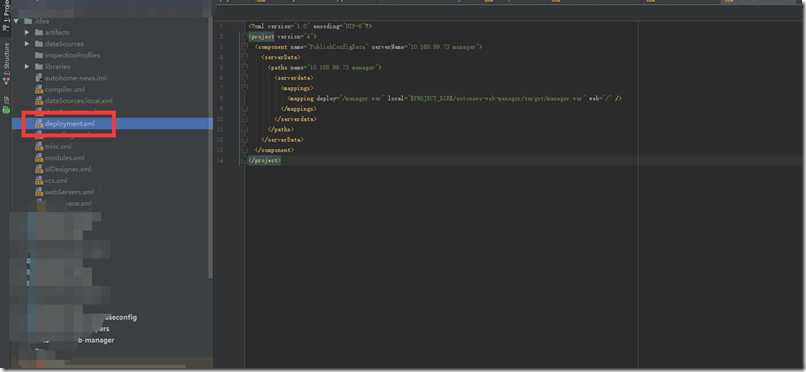Click line number 8 in the gutter
The image size is (806, 372).
pyautogui.click(x=221, y=98)
